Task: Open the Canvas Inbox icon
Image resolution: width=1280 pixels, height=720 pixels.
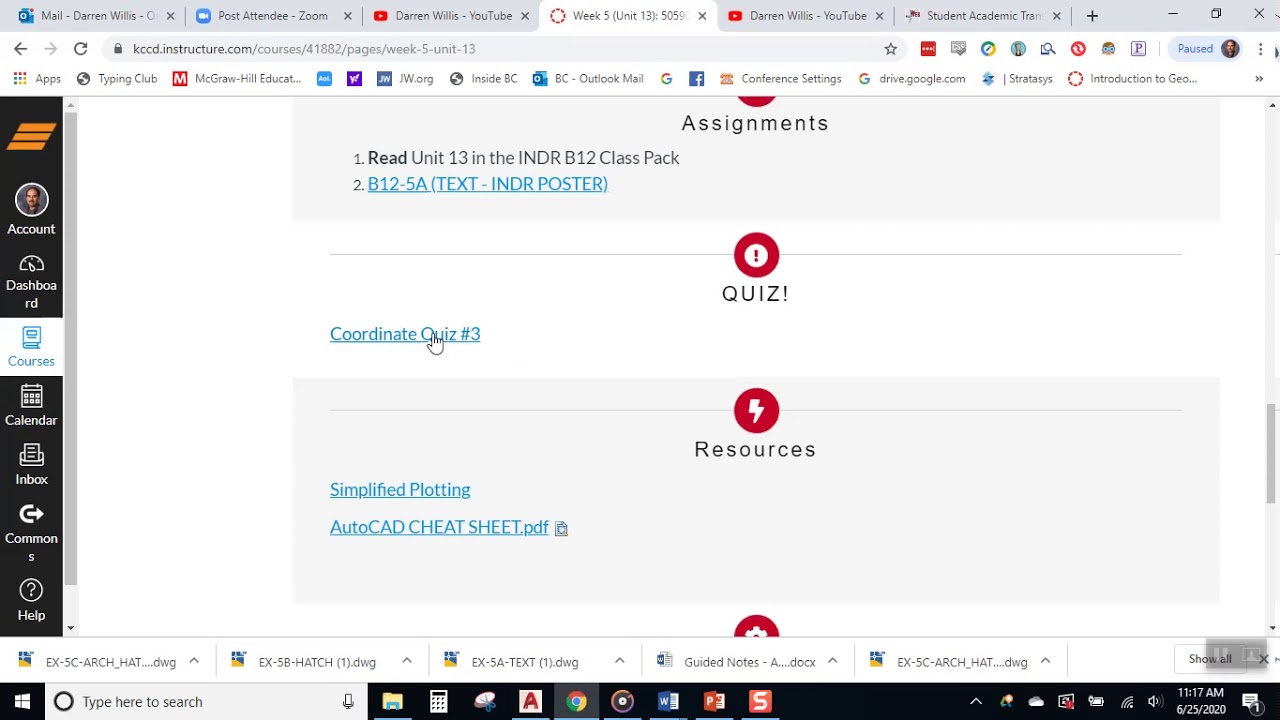Action: click(x=31, y=455)
